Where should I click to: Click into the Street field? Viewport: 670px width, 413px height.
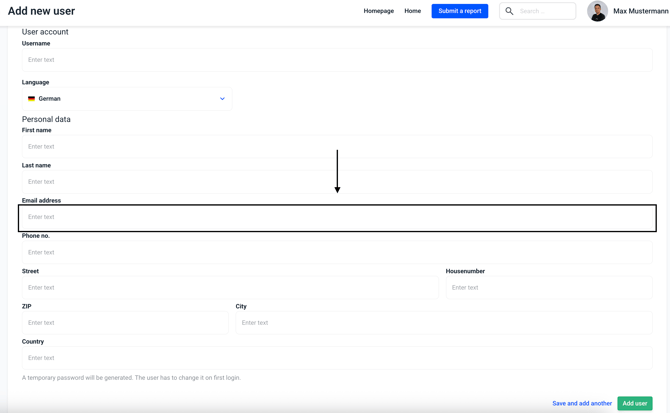230,288
